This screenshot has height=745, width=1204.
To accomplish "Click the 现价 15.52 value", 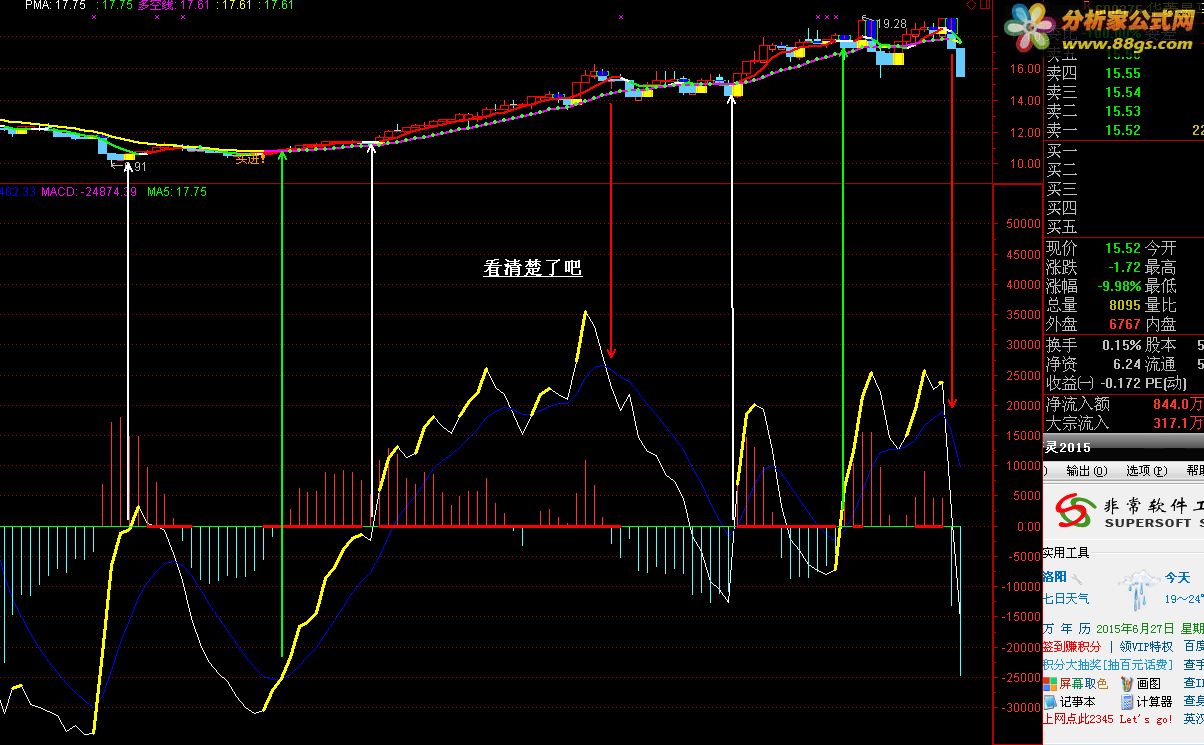I will (x=1123, y=248).
